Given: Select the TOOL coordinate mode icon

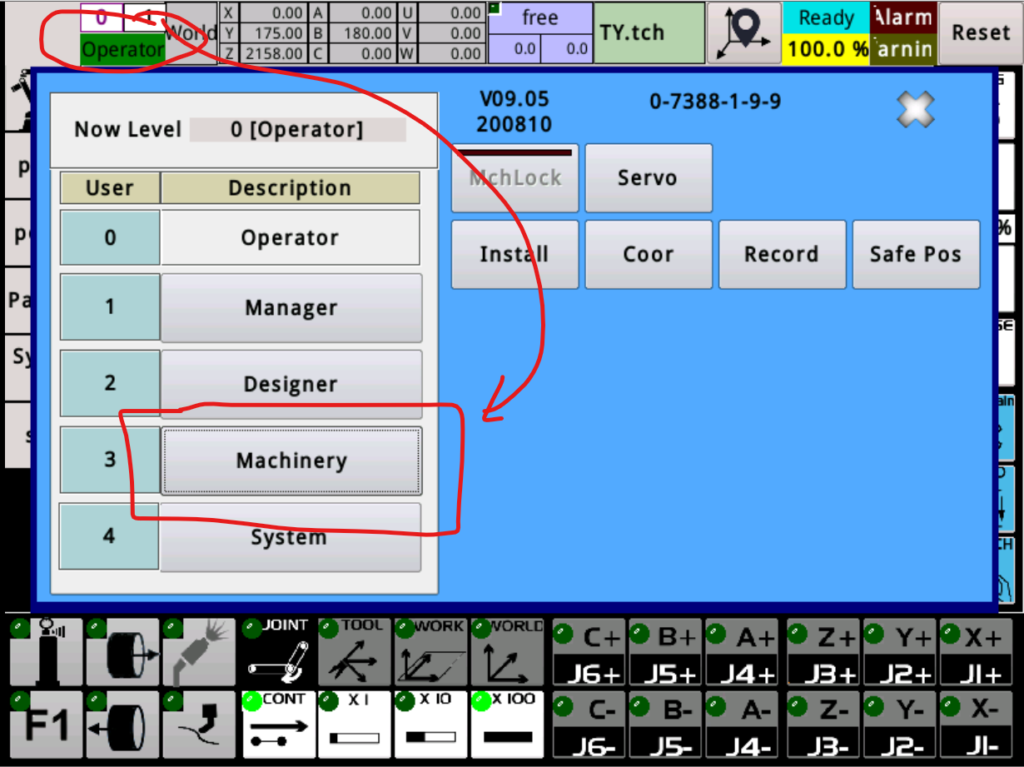Looking at the screenshot, I should [x=354, y=651].
